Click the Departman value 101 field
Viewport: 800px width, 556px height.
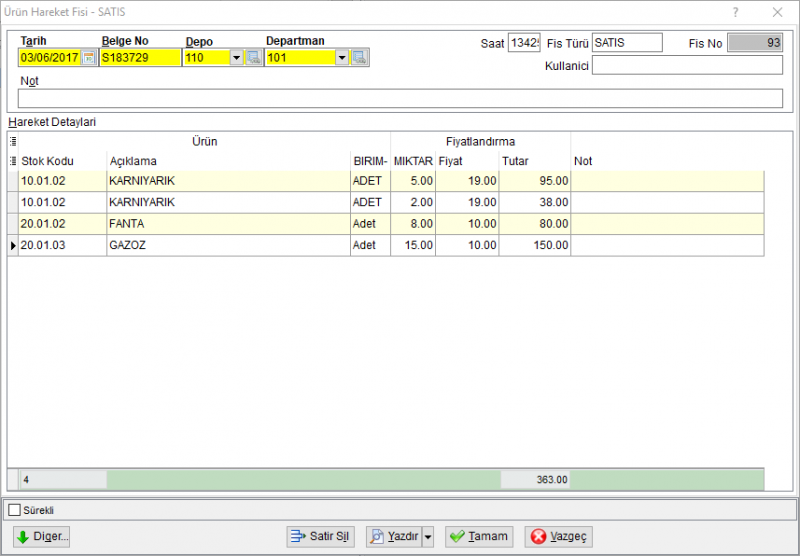pyautogui.click(x=301, y=58)
